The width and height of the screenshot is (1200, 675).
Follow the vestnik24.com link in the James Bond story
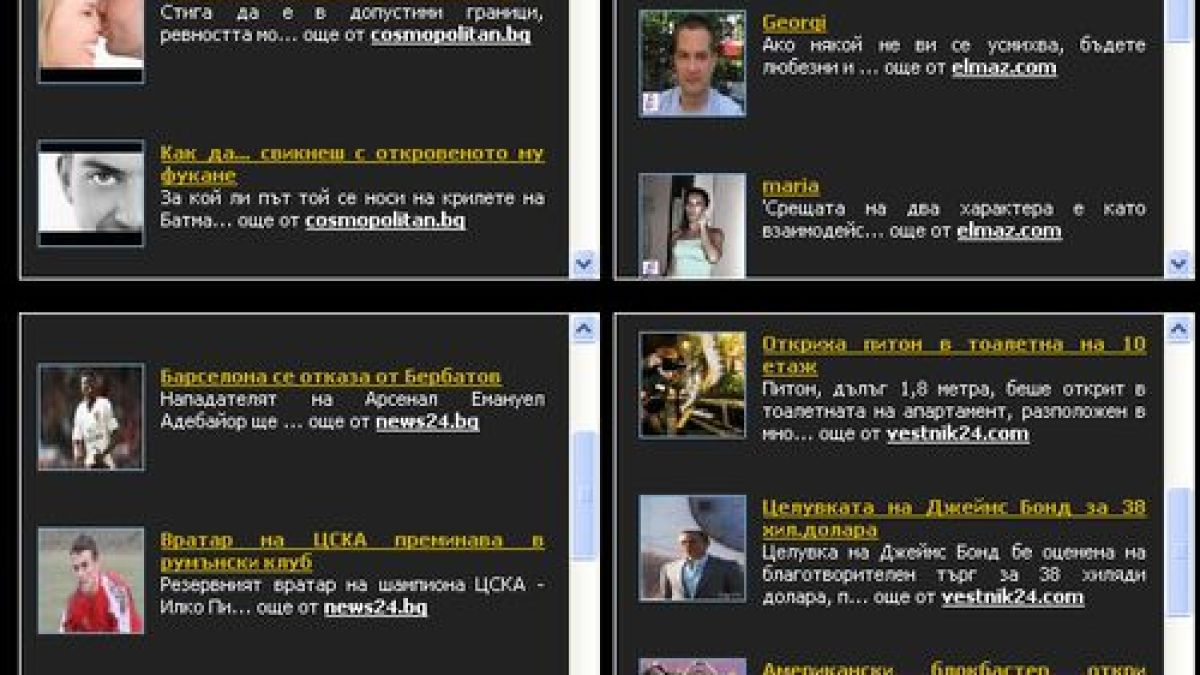[1012, 597]
